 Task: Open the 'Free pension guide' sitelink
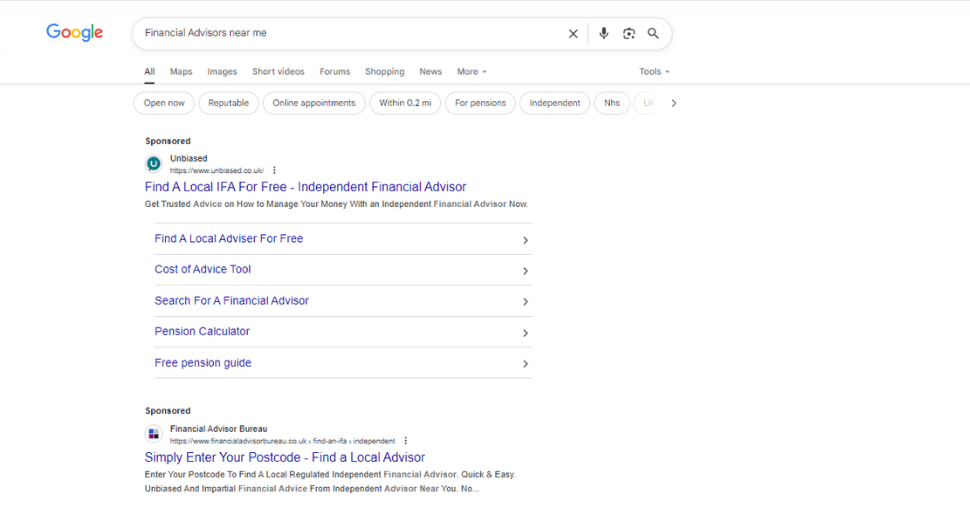click(x=203, y=363)
